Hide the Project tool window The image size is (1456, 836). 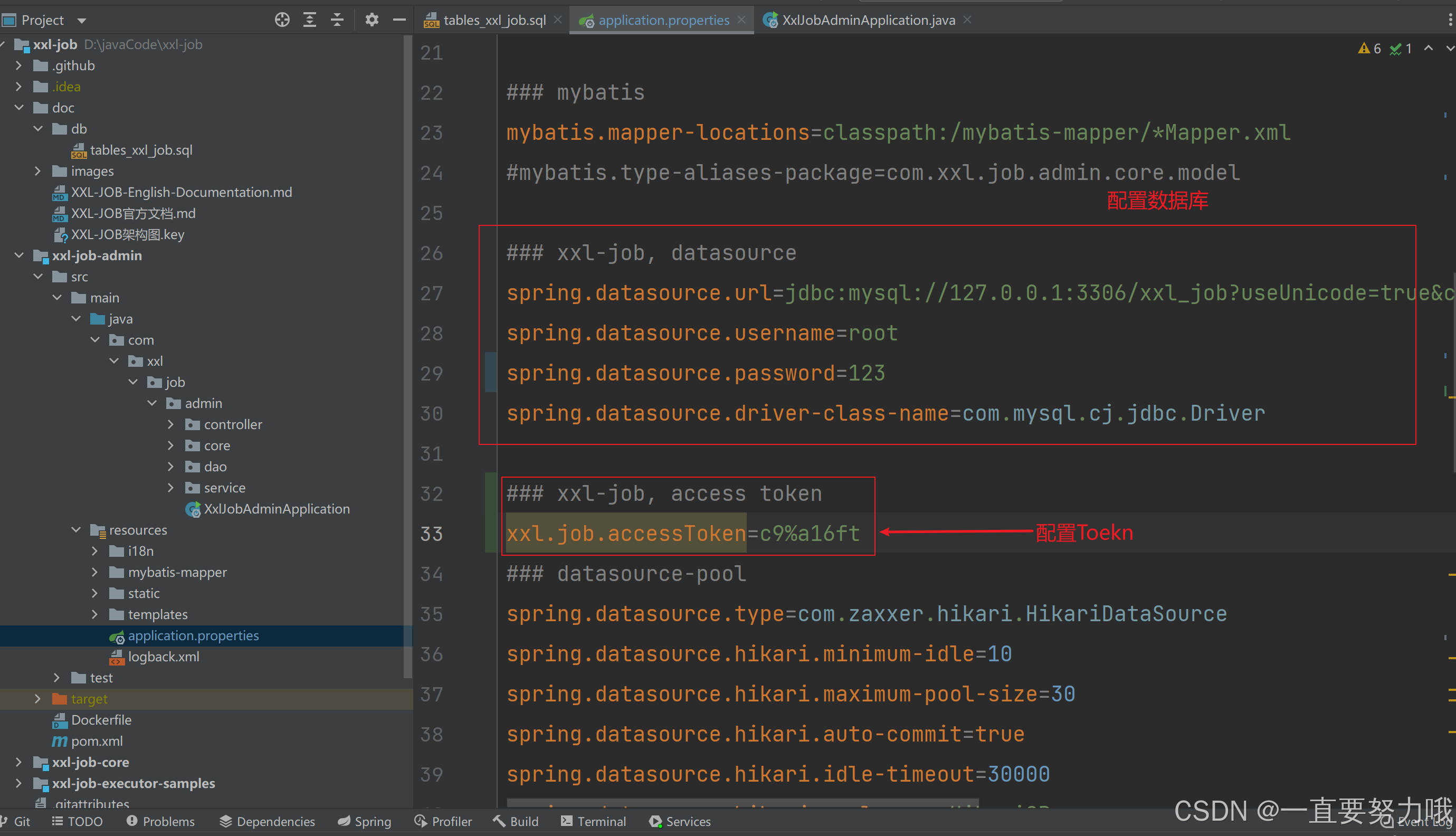pyautogui.click(x=399, y=20)
